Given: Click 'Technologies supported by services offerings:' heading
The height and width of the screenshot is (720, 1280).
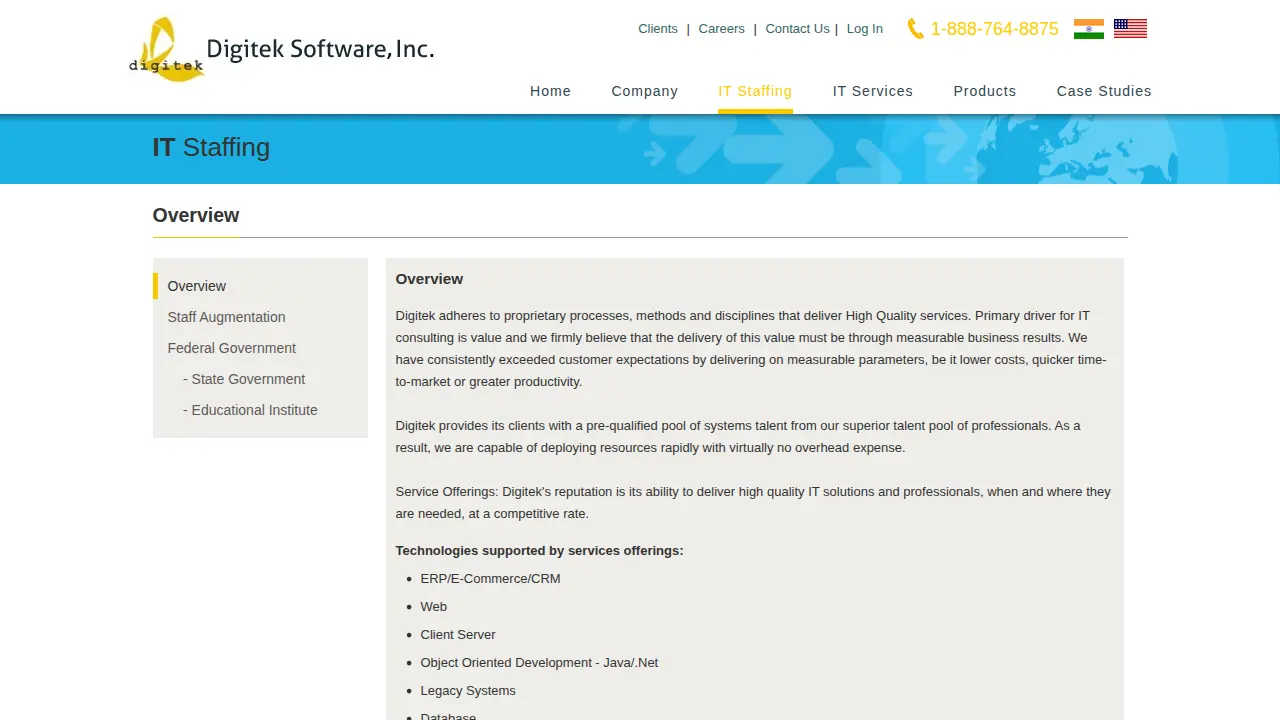Looking at the screenshot, I should click(539, 551).
